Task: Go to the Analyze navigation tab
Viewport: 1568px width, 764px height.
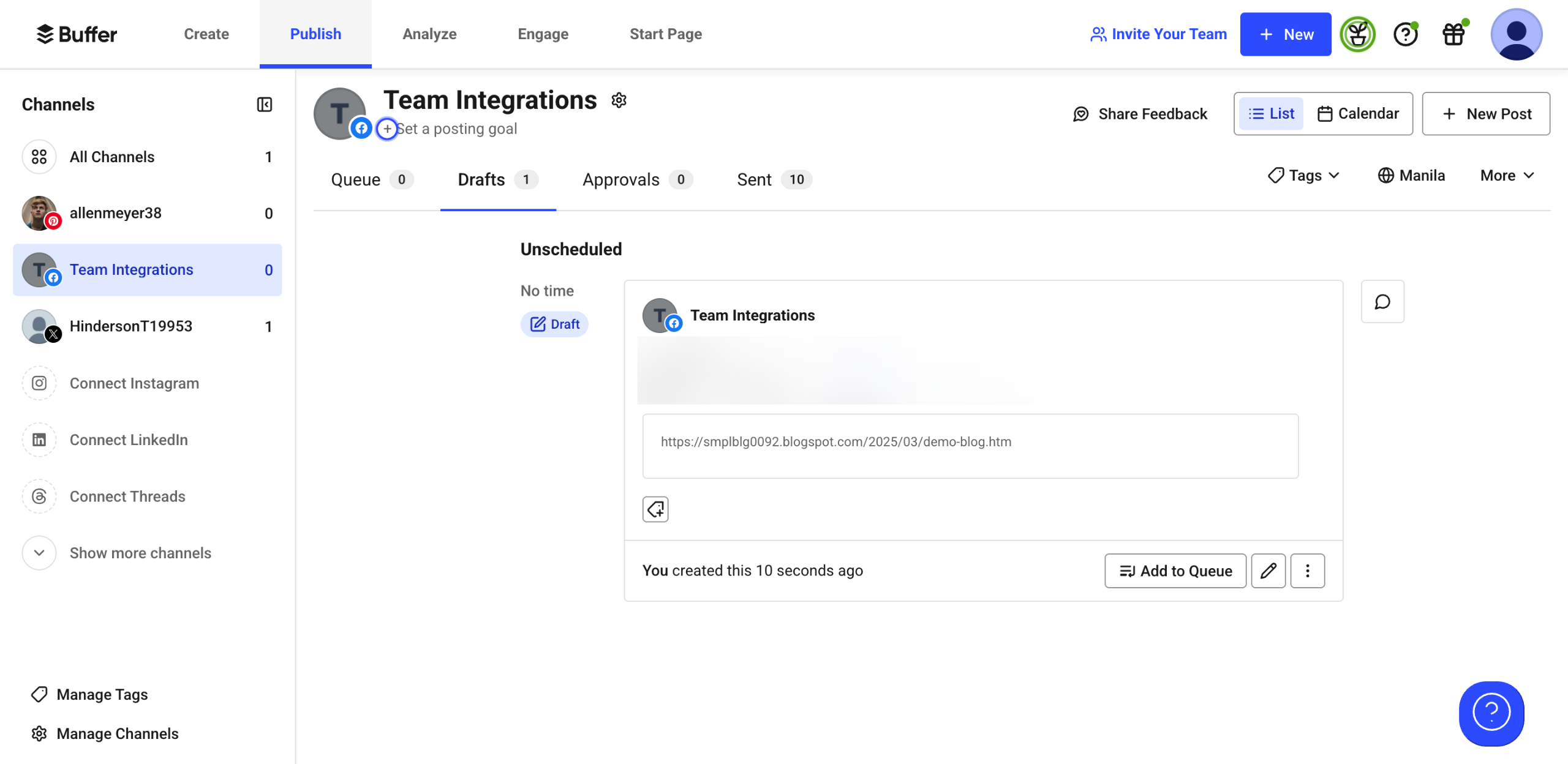Action: pos(429,34)
